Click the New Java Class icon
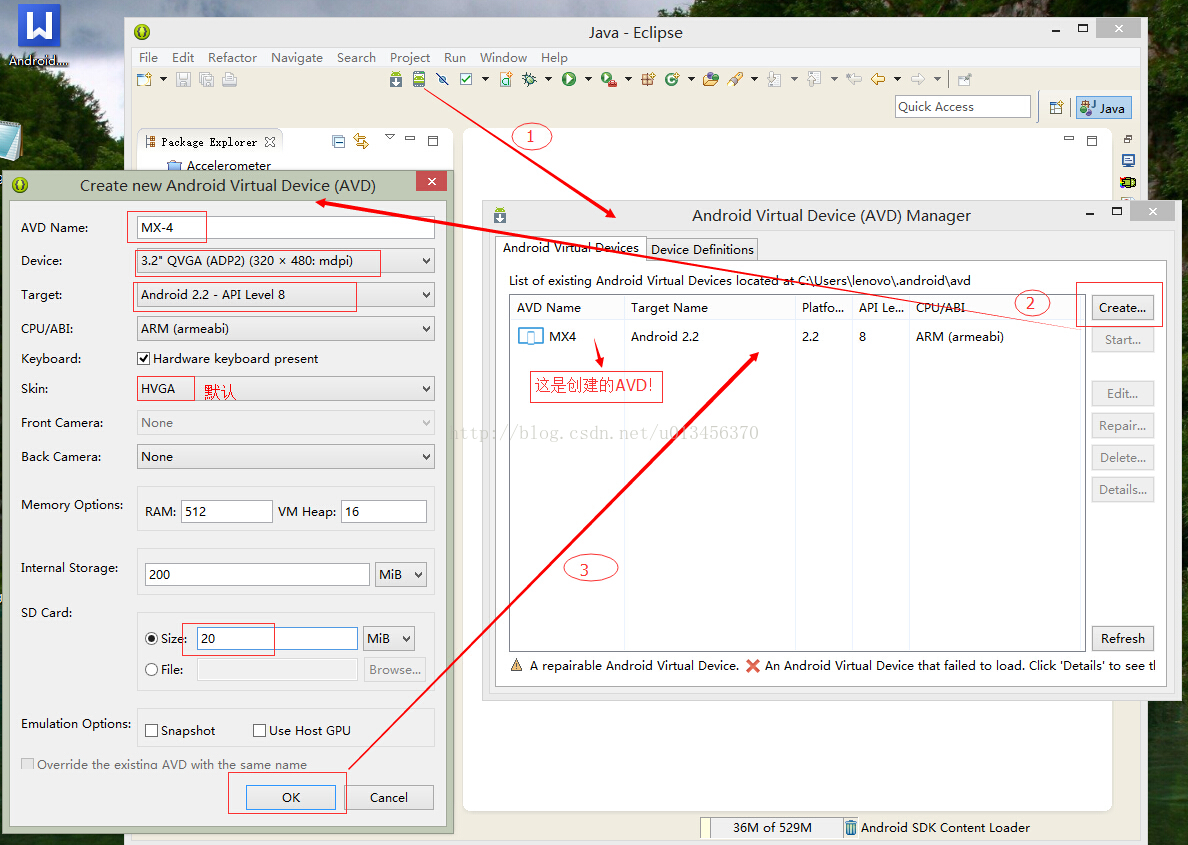The width and height of the screenshot is (1188, 845). coord(672,79)
